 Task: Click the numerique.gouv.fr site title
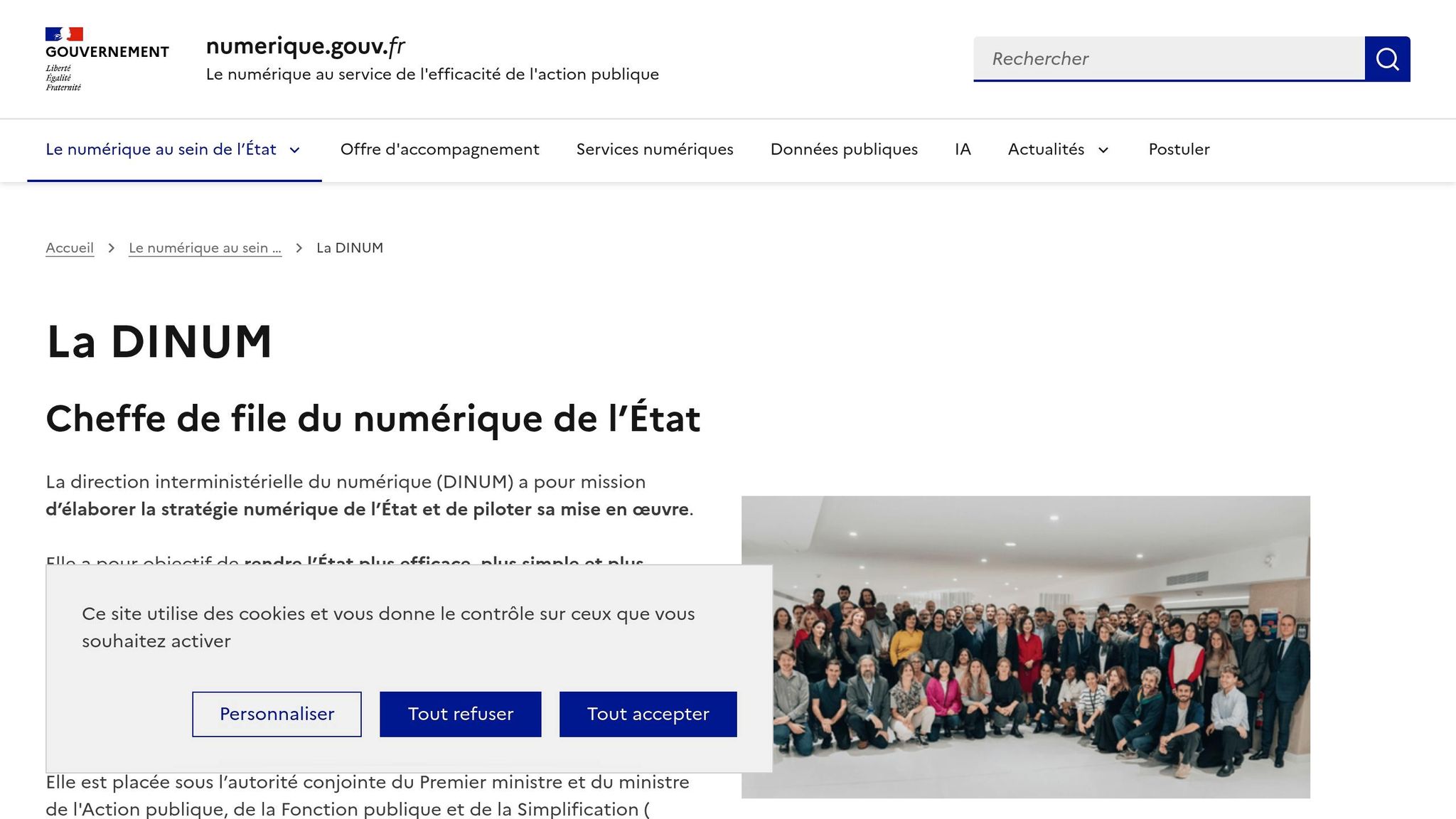(305, 46)
